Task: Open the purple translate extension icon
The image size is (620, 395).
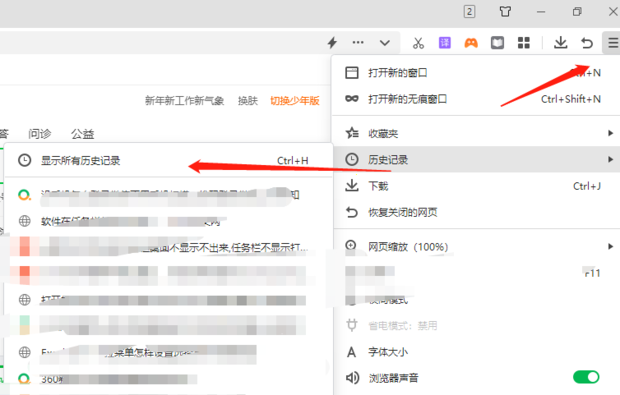Action: point(445,42)
